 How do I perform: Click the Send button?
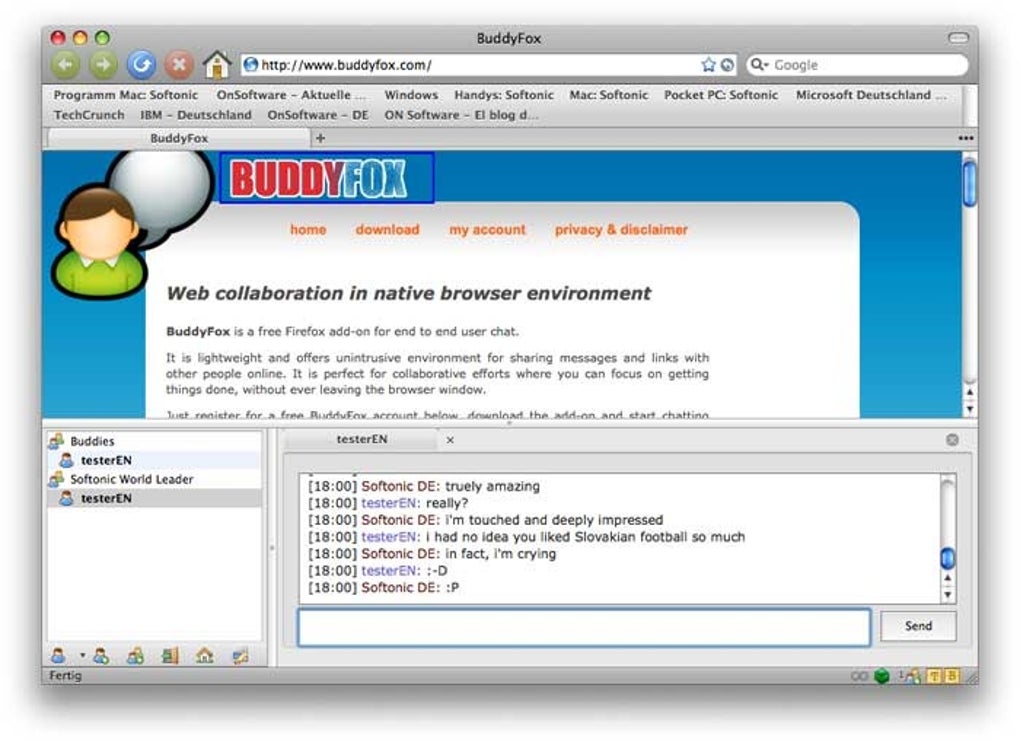pos(918,626)
